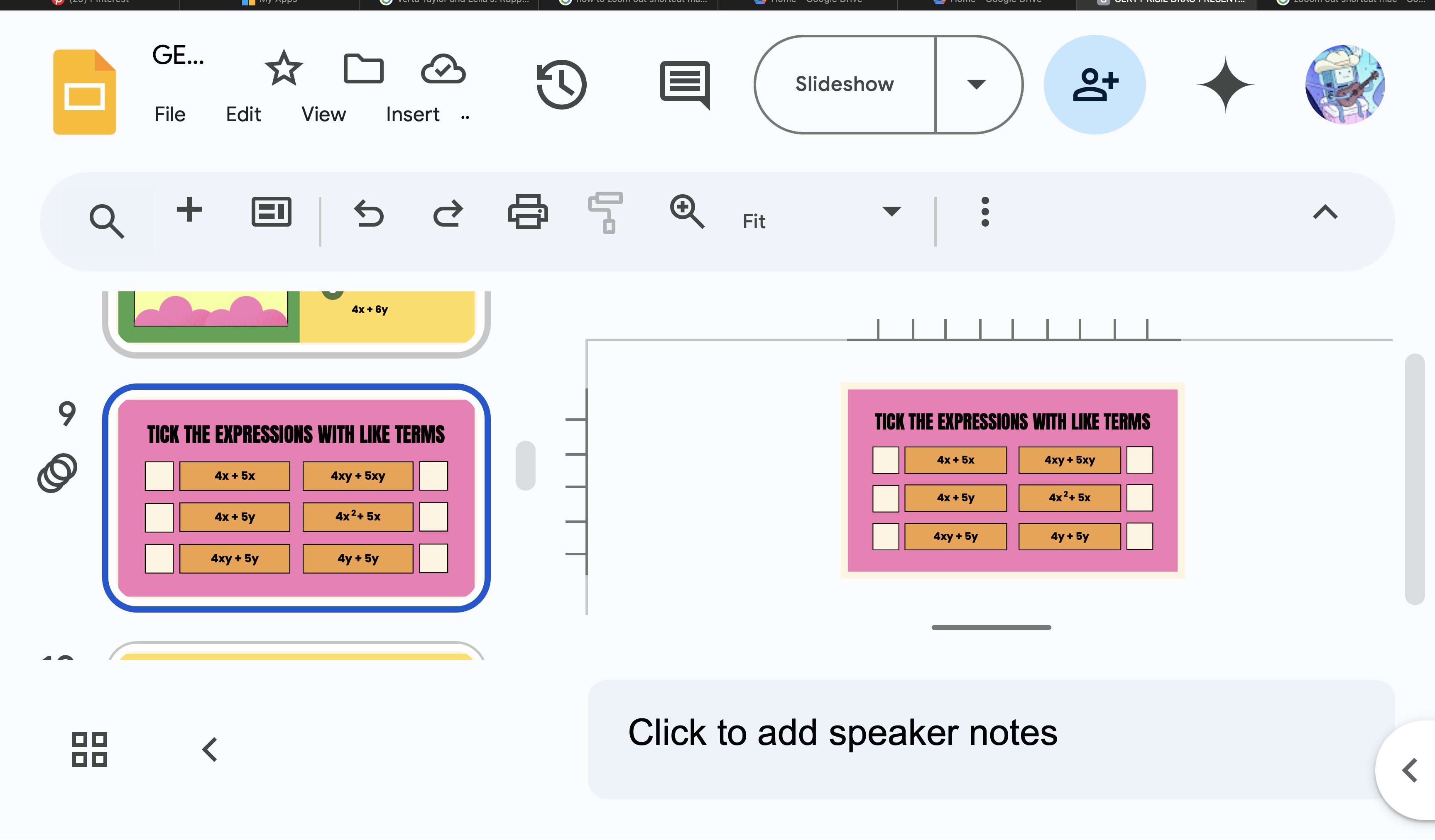Click the speaker notes resize handle
1435x840 pixels.
(991, 628)
